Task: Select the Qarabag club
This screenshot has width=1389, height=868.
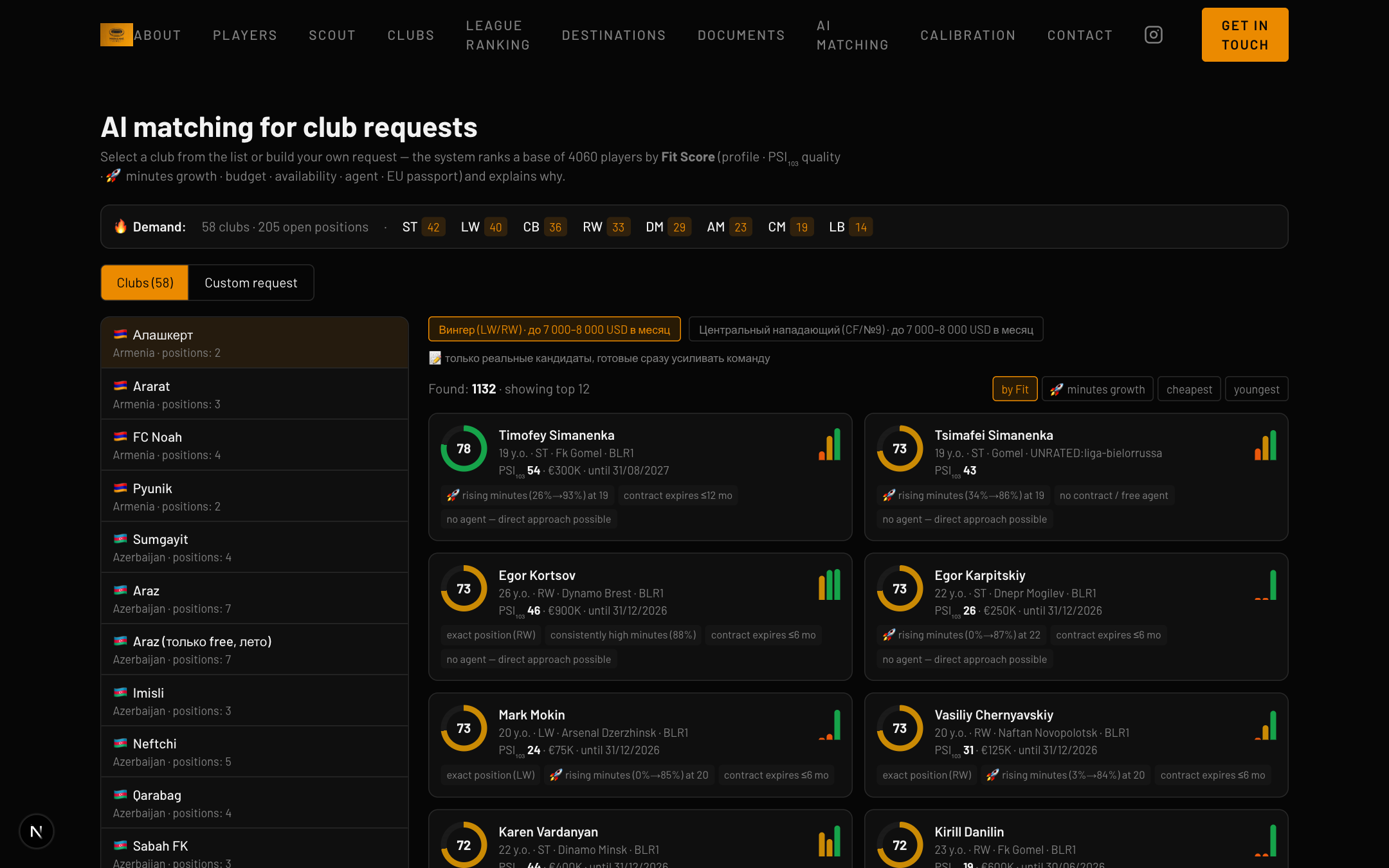Action: point(255,803)
